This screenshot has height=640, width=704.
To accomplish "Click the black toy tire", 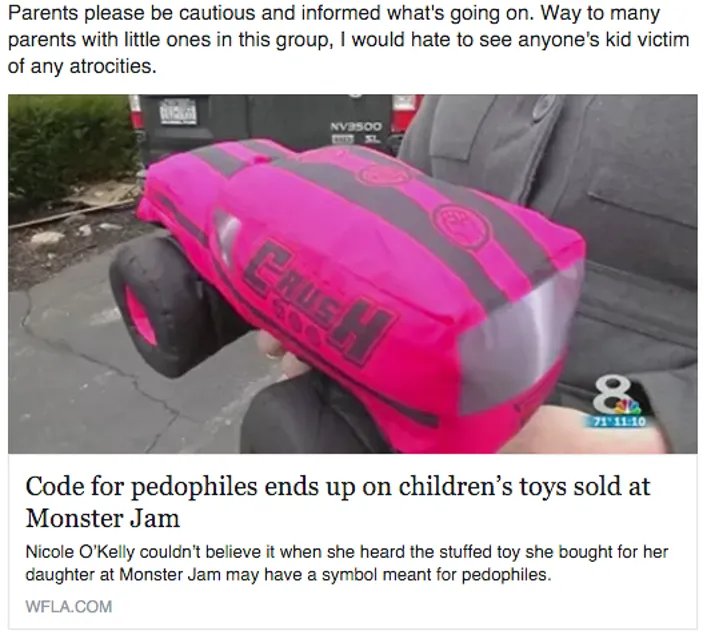I will click(157, 306).
